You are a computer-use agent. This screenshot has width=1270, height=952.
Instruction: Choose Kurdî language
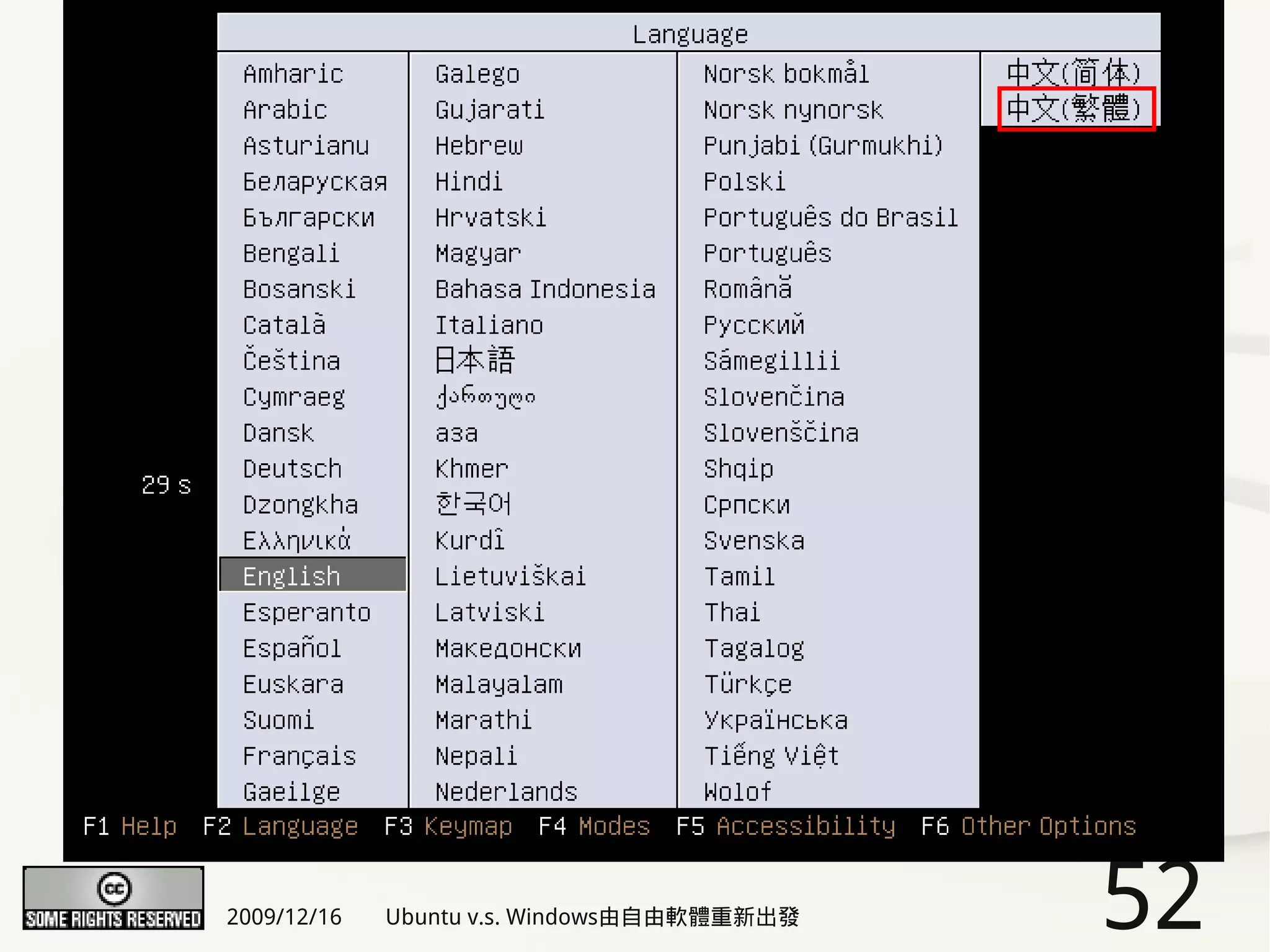pos(469,541)
